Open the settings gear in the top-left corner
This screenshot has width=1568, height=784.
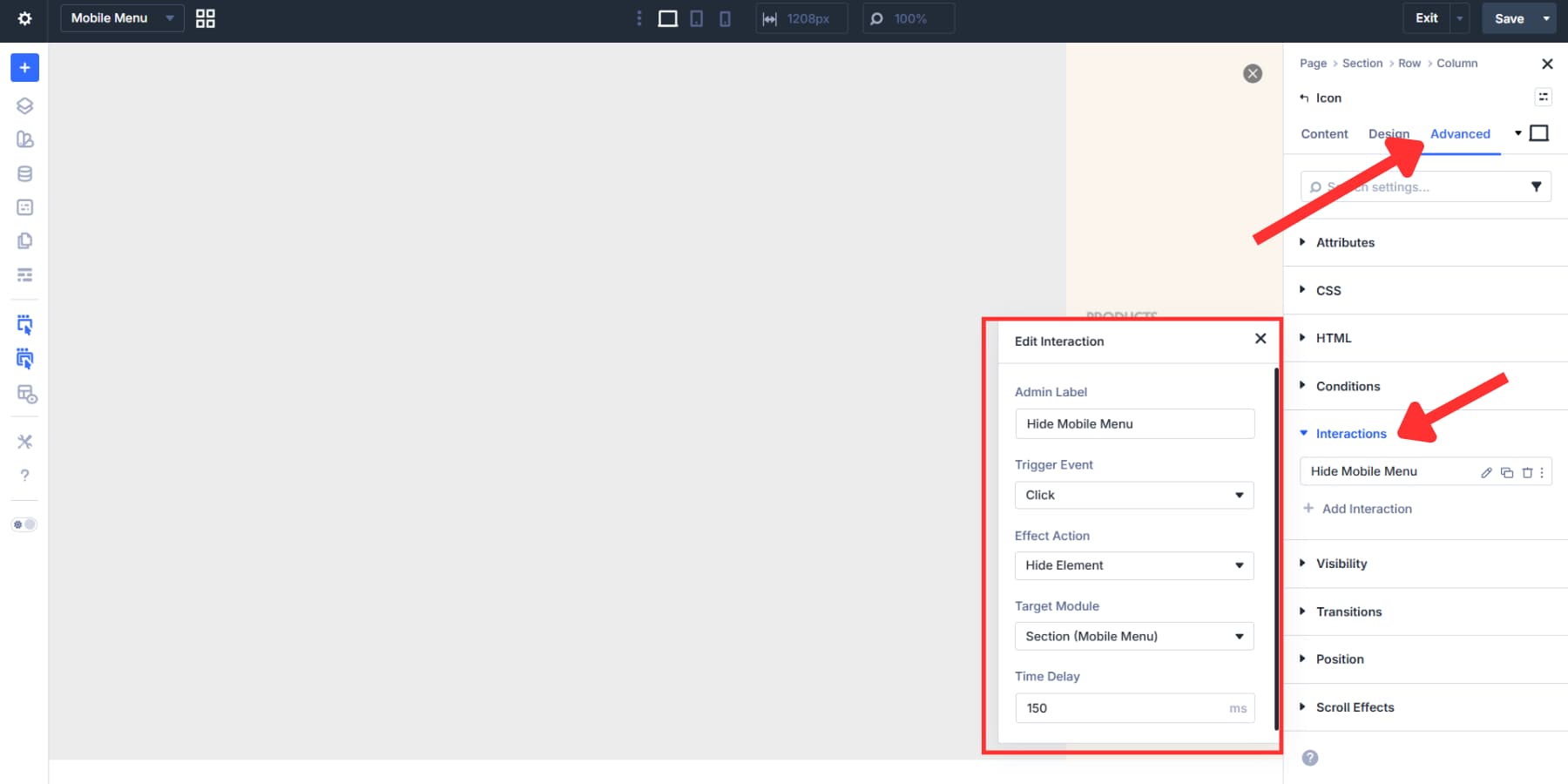(x=24, y=17)
